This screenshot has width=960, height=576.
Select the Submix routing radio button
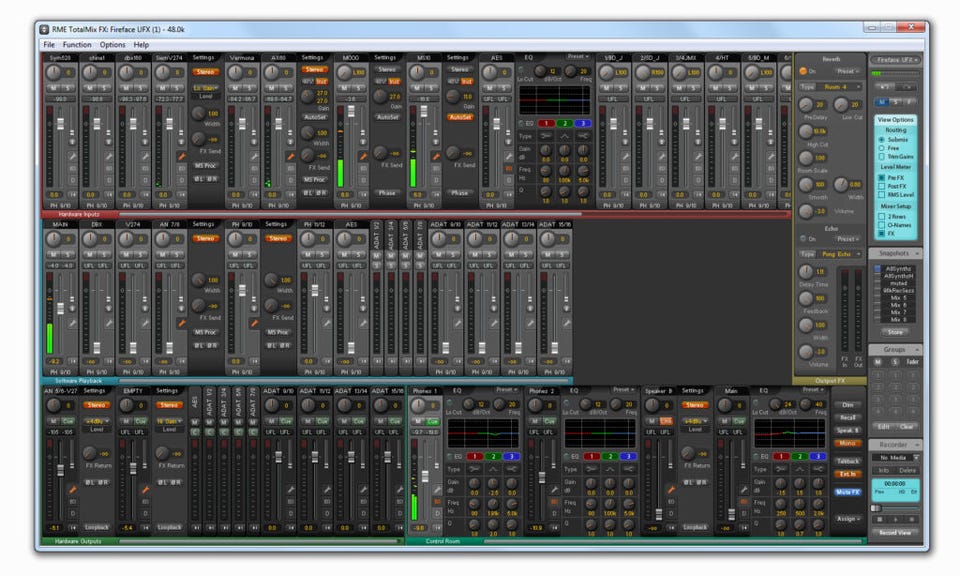coord(882,140)
